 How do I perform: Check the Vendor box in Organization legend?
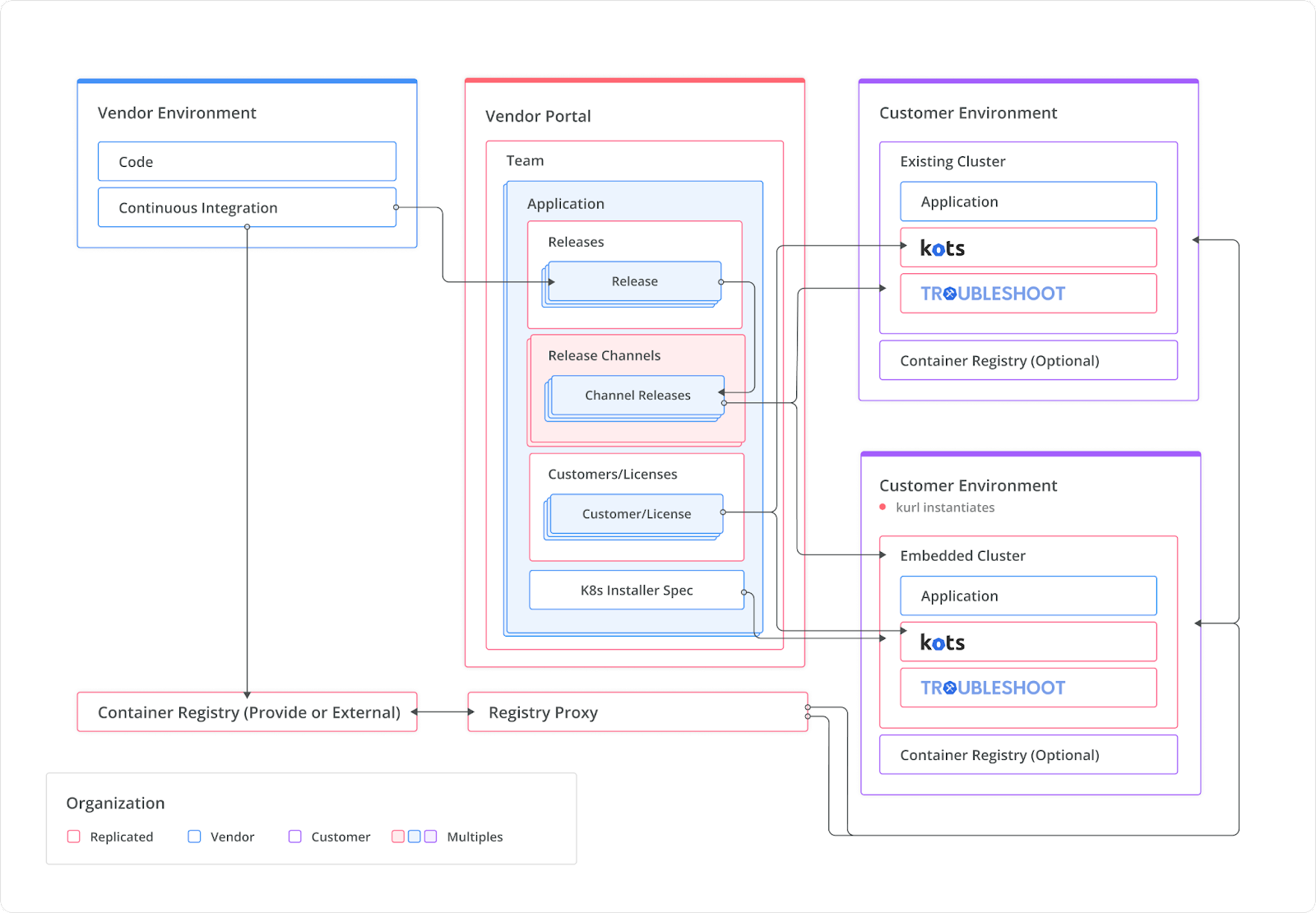pyautogui.click(x=194, y=836)
